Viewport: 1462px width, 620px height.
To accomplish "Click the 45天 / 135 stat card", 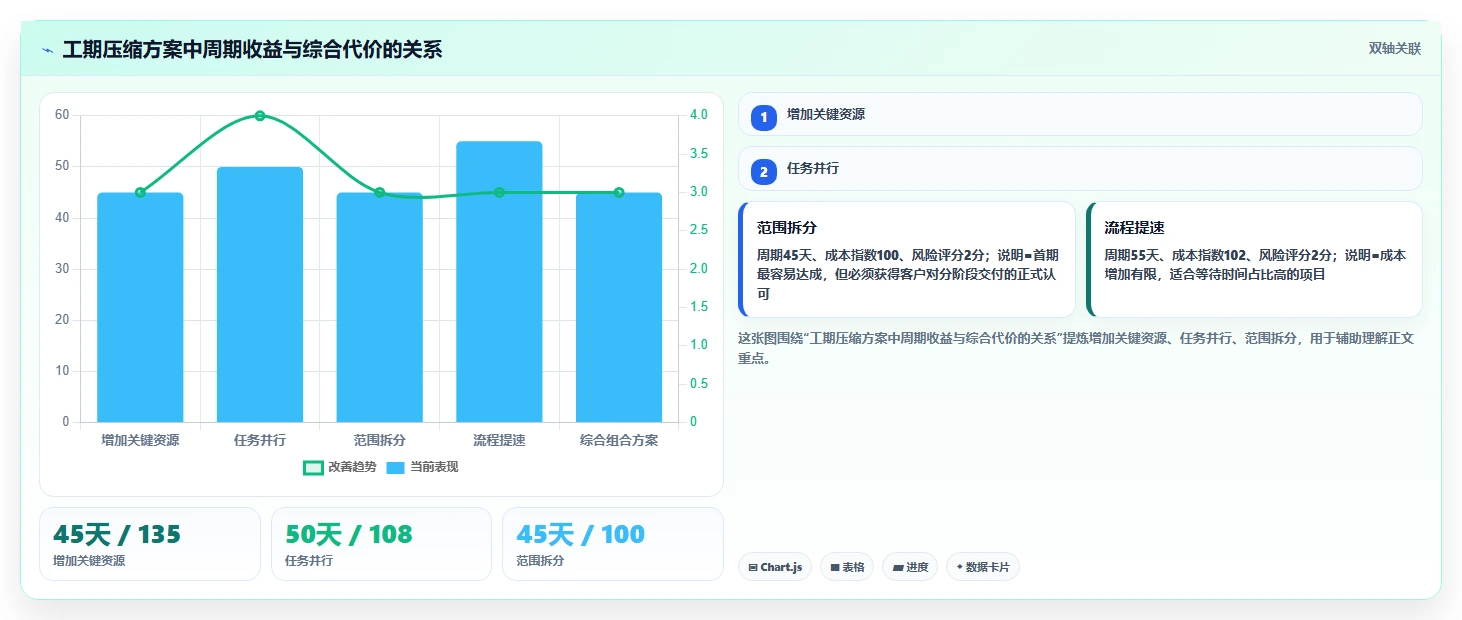I will [150, 544].
